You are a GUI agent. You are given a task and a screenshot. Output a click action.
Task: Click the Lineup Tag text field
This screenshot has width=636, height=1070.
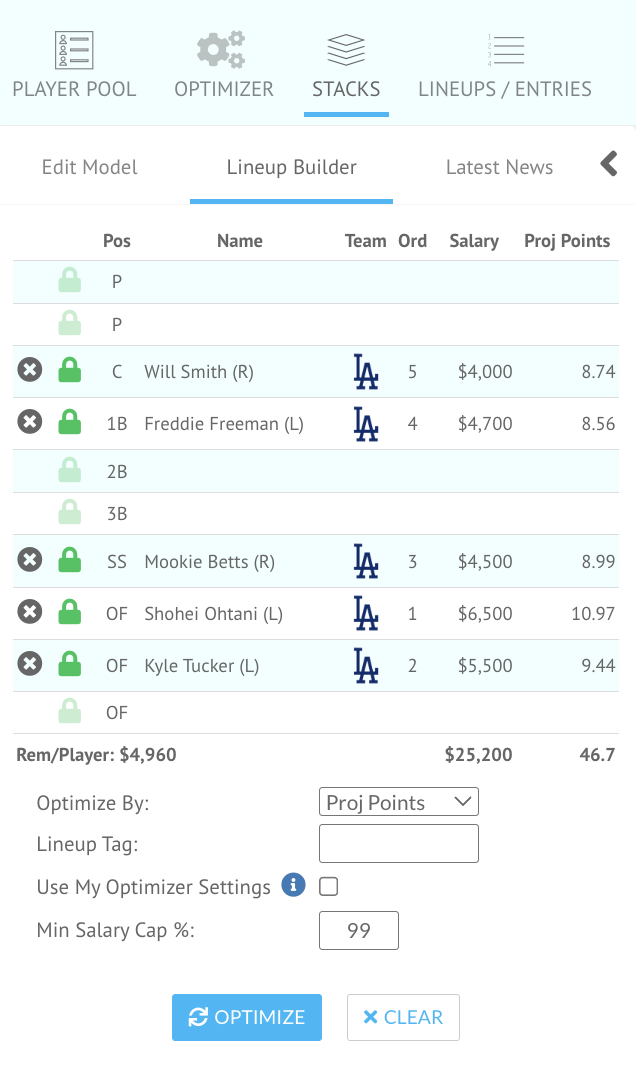coord(399,843)
